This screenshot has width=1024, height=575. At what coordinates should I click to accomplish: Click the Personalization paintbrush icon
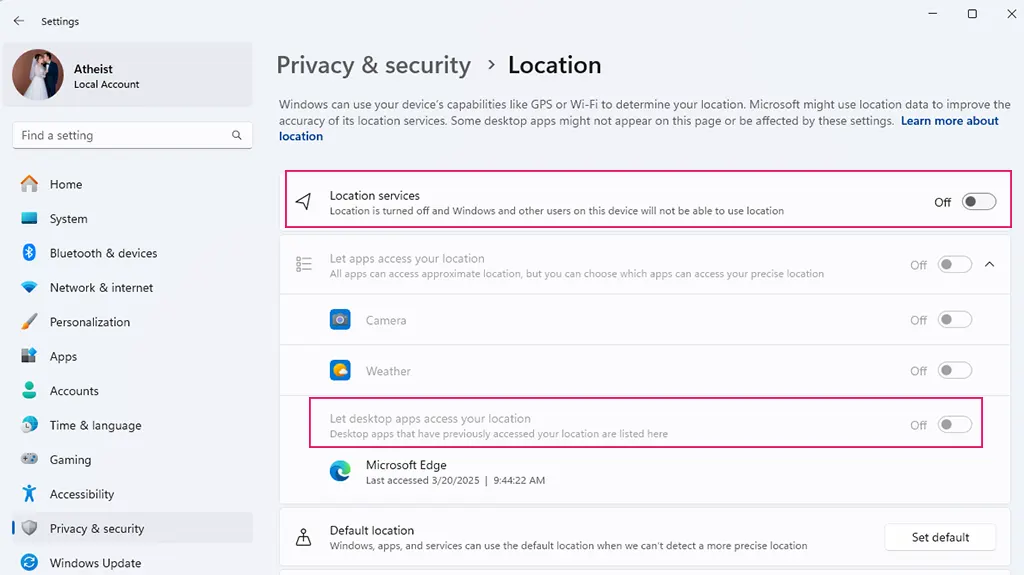click(x=29, y=322)
